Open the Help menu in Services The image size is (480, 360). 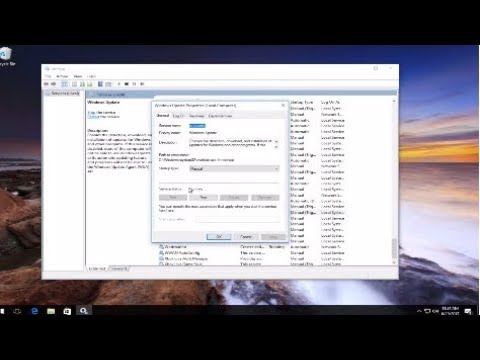coord(91,76)
